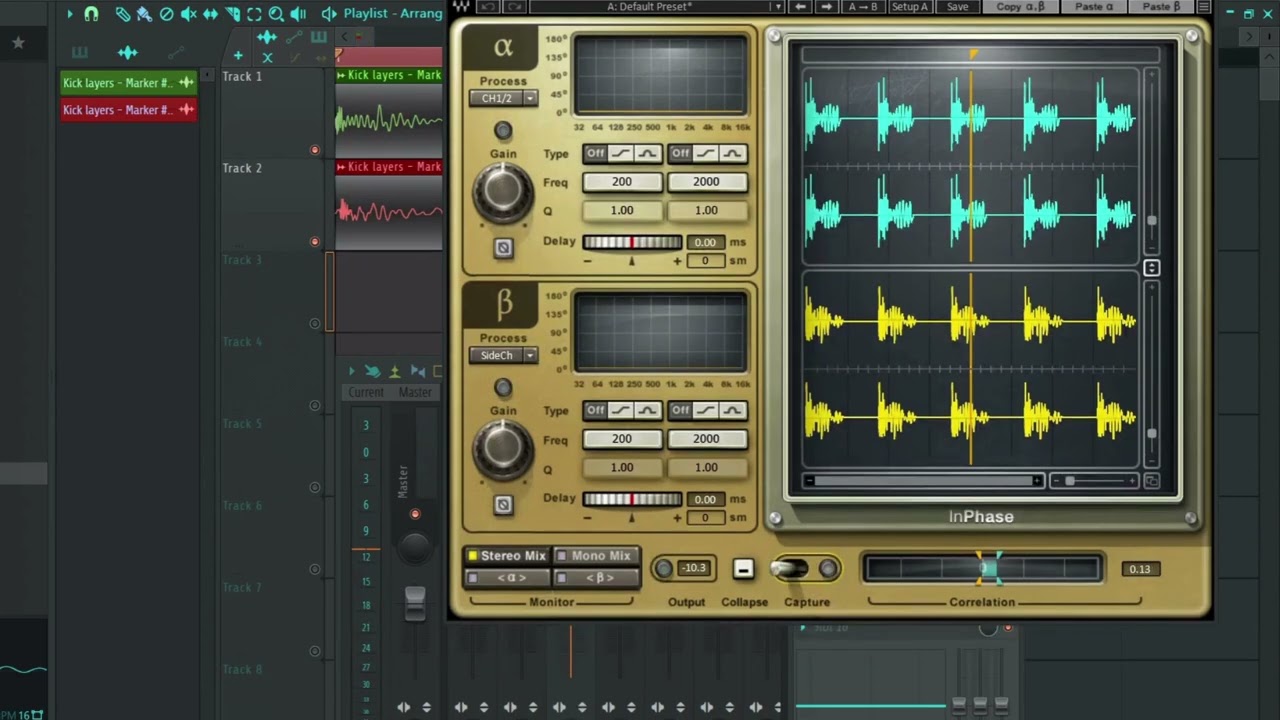Open the A: Default Preset dropdown
The width and height of the screenshot is (1280, 720).
click(x=656, y=6)
